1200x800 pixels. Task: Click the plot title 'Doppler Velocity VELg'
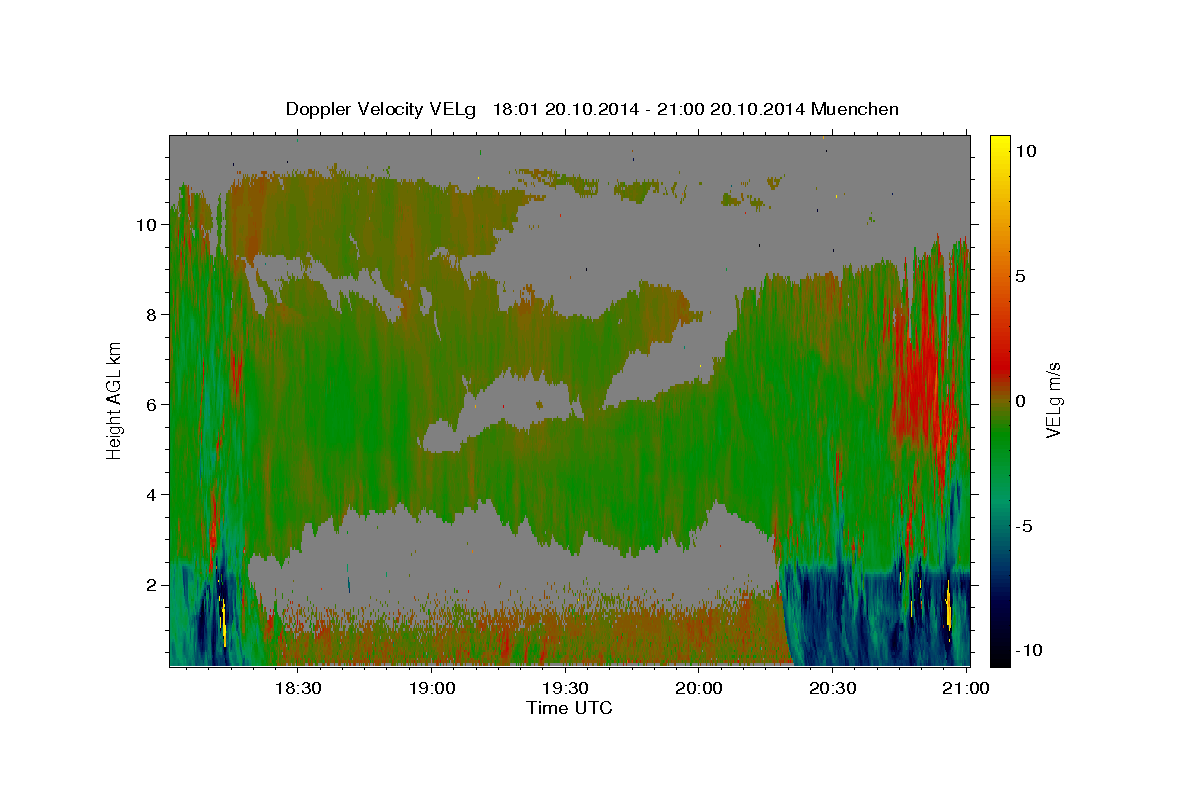[x=382, y=109]
